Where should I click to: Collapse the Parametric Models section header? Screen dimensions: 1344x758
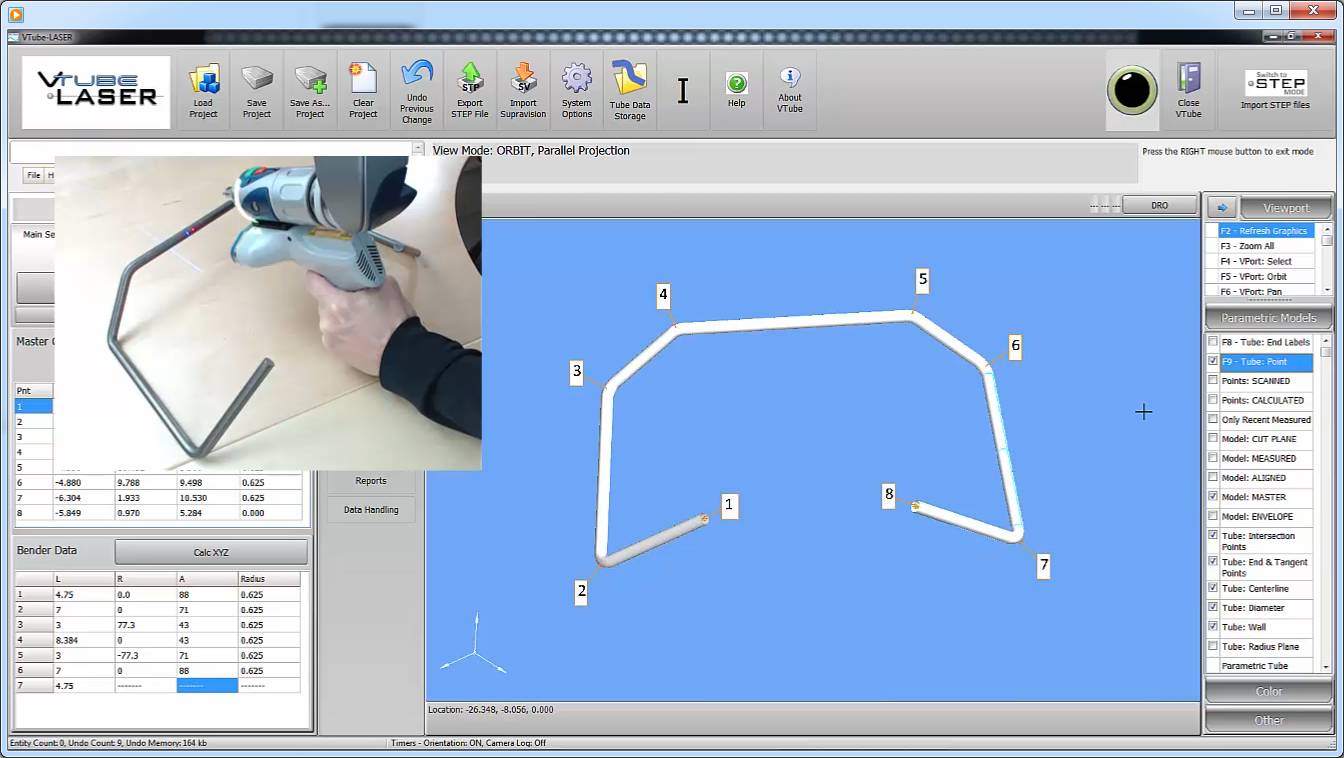1268,318
